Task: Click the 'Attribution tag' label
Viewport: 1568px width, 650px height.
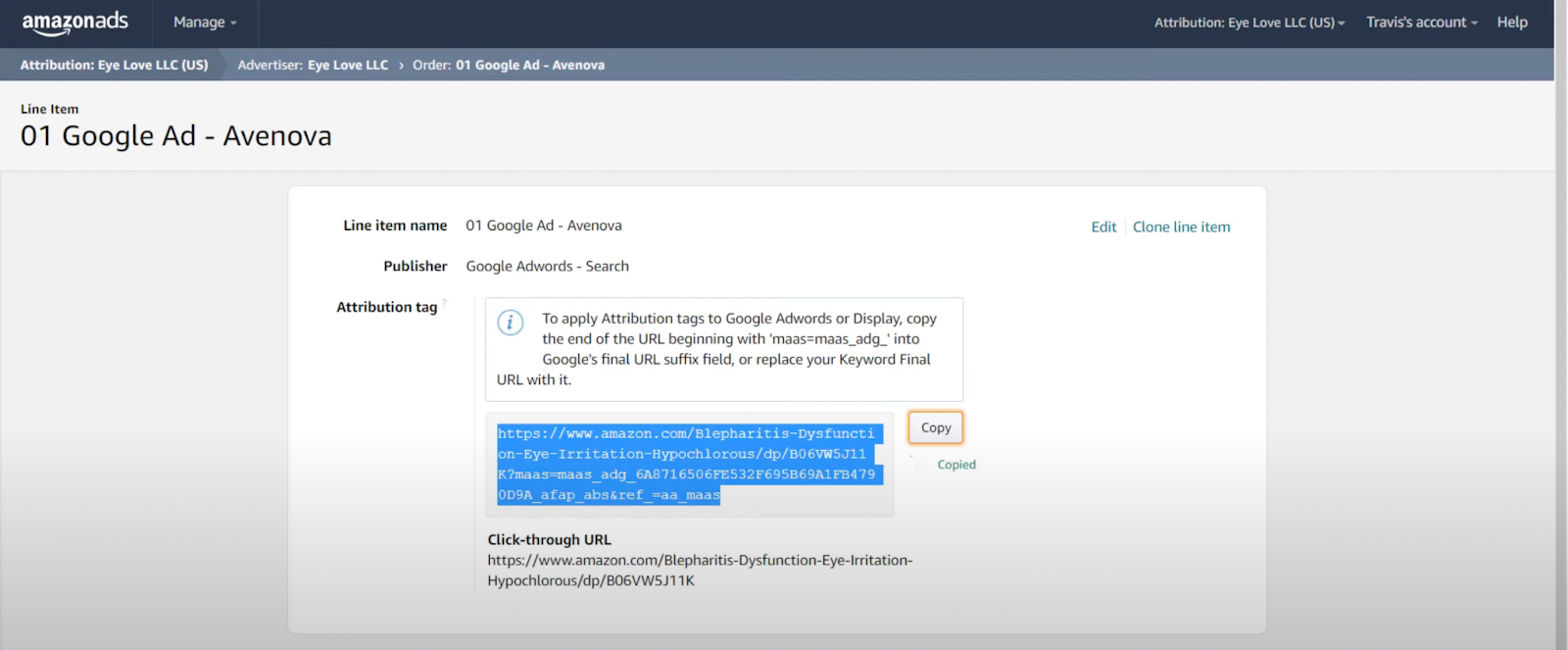Action: (386, 307)
